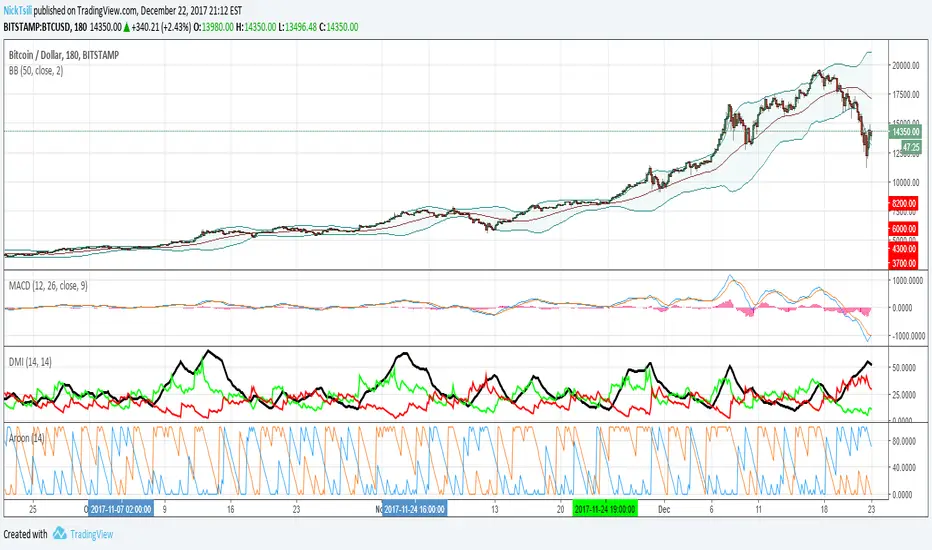Click the 1000.0000 MACD axis label
The width and height of the screenshot is (932, 550).
(x=907, y=280)
